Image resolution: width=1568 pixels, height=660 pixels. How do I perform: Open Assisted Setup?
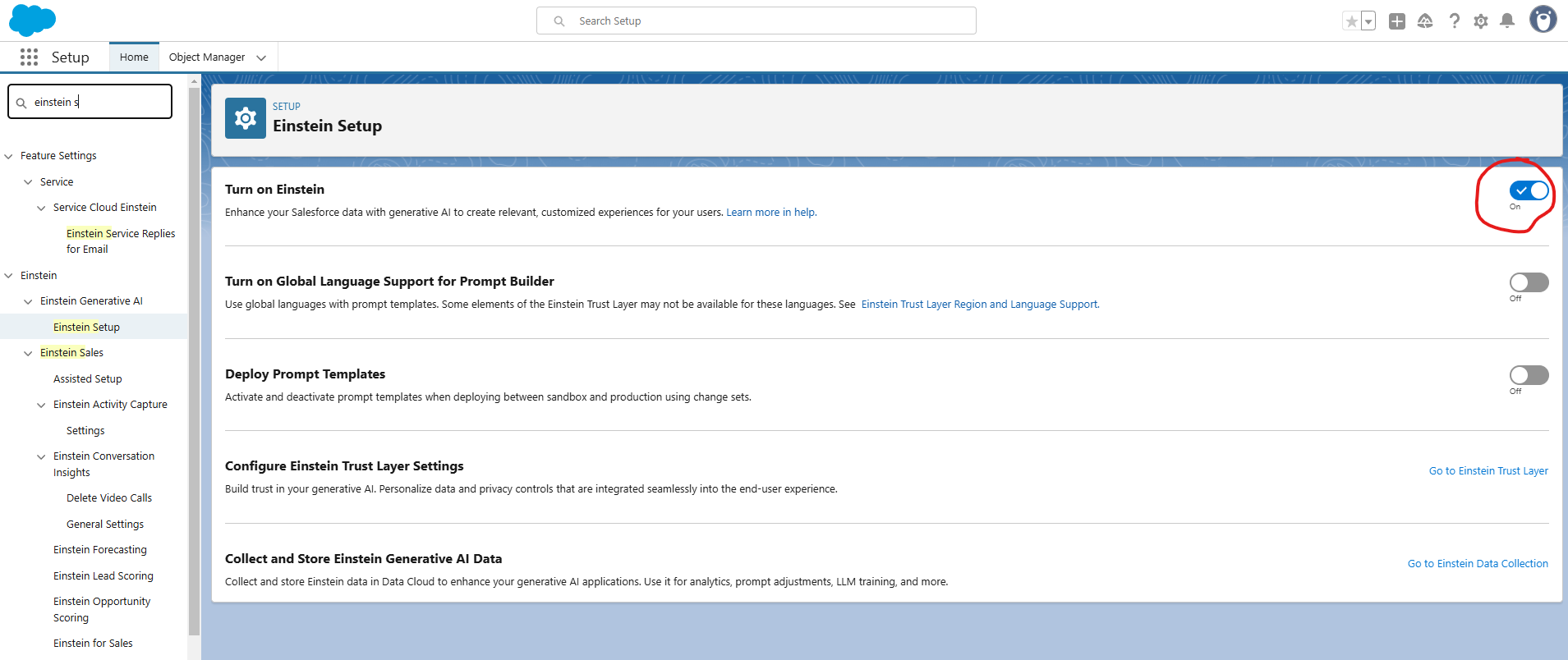87,378
